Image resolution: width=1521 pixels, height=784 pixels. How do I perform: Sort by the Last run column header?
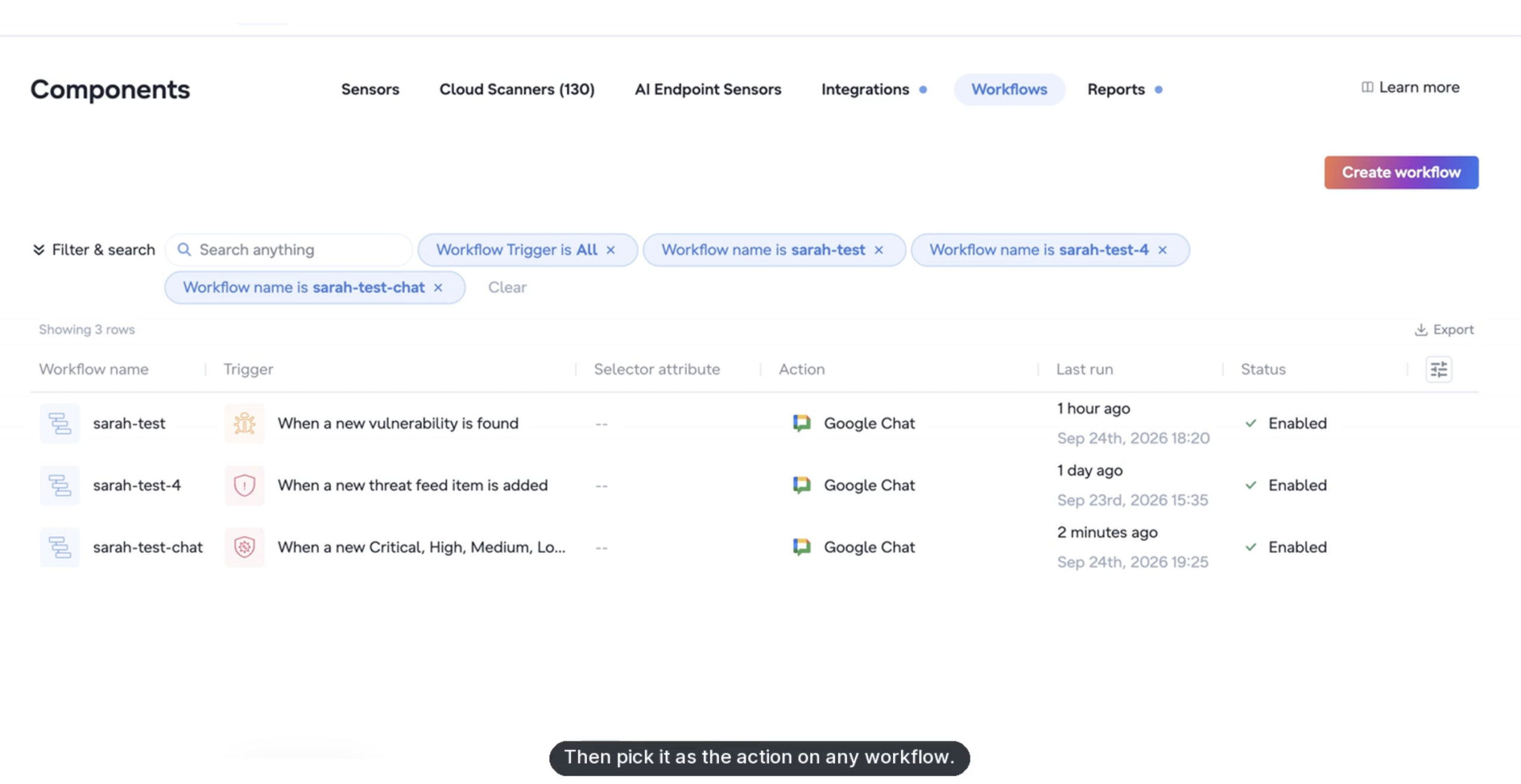1084,369
